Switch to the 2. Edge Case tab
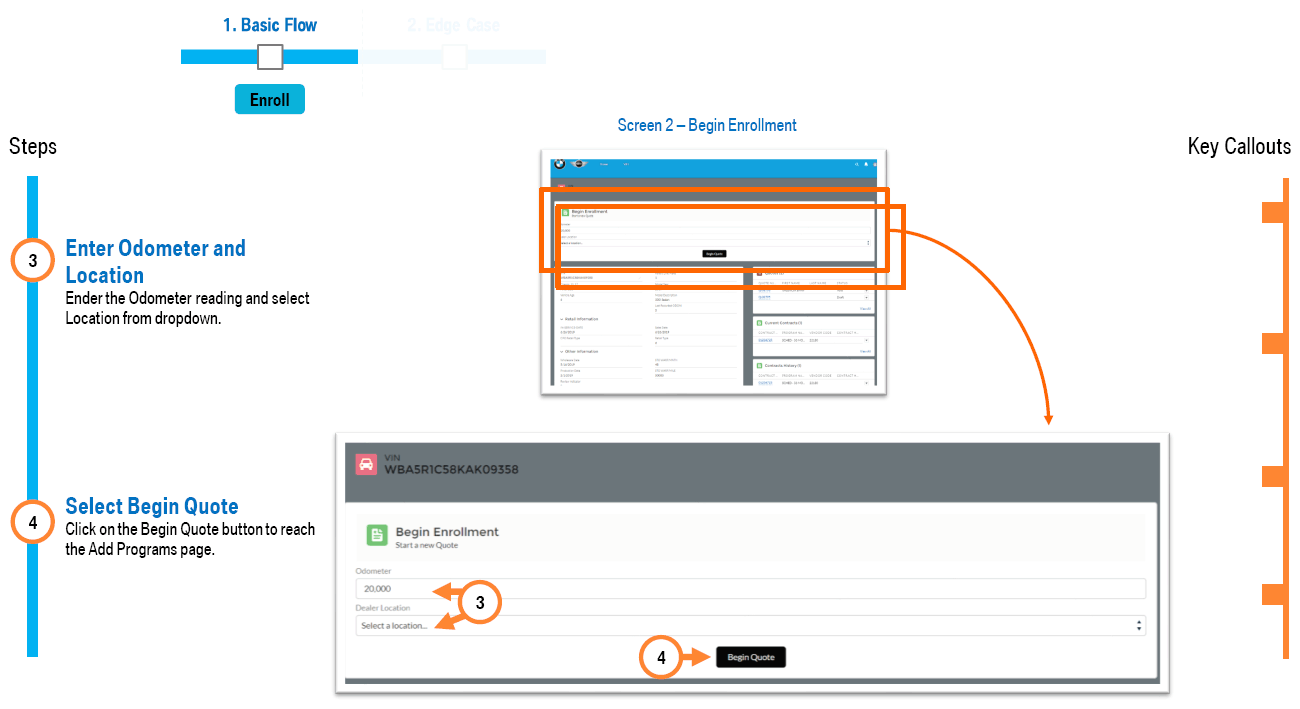 point(453,25)
